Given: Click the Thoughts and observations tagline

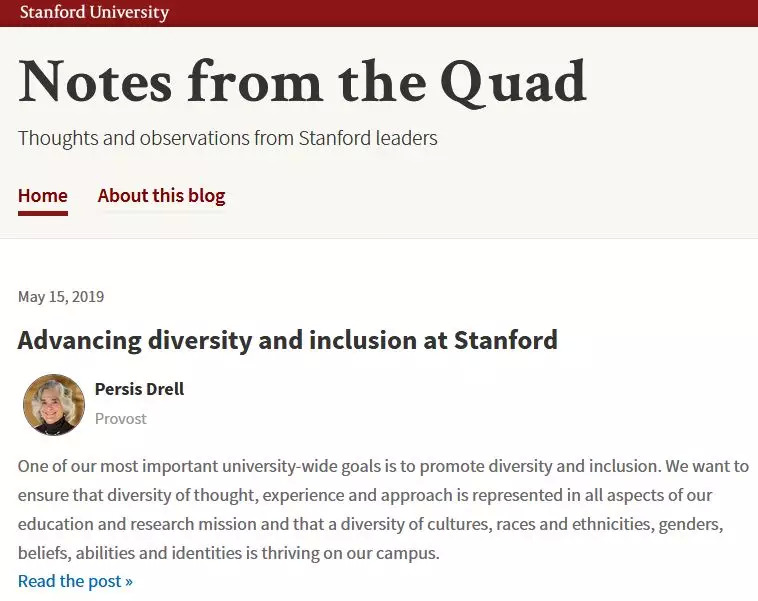Looking at the screenshot, I should [228, 138].
